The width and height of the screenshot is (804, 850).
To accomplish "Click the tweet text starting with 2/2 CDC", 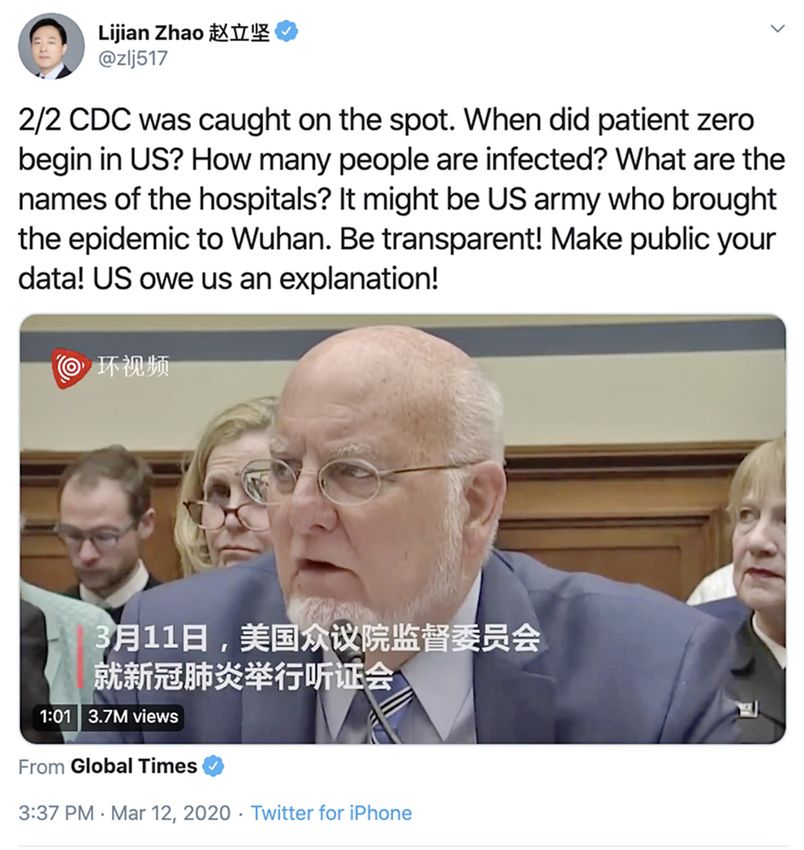I will (401, 199).
